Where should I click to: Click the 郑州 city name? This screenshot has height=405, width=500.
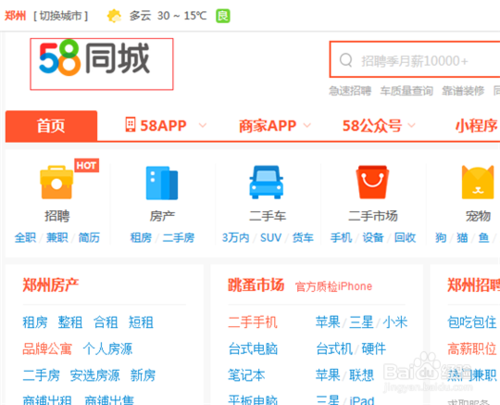[15, 16]
